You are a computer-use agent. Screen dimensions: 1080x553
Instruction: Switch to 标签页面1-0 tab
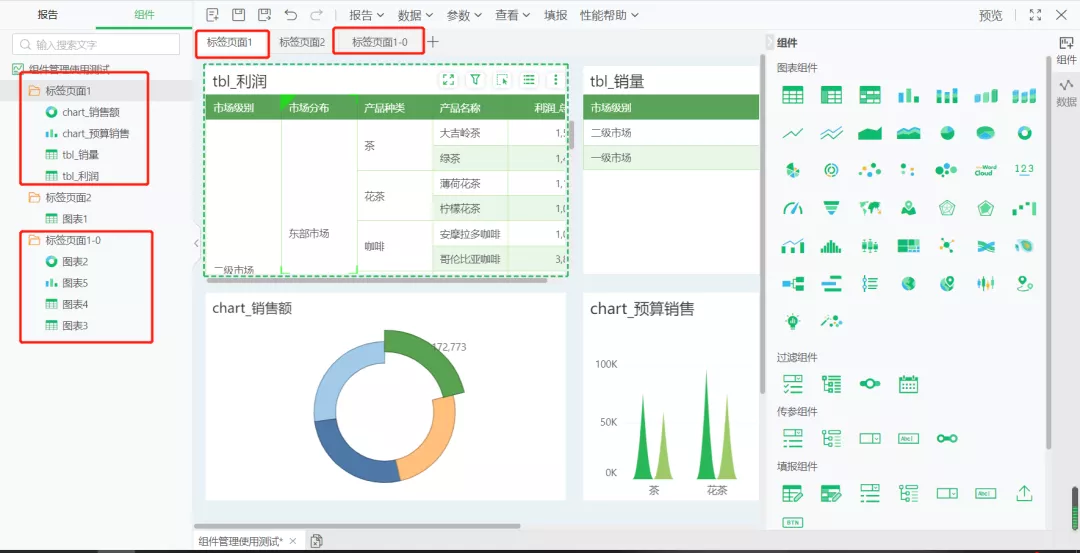tap(380, 42)
